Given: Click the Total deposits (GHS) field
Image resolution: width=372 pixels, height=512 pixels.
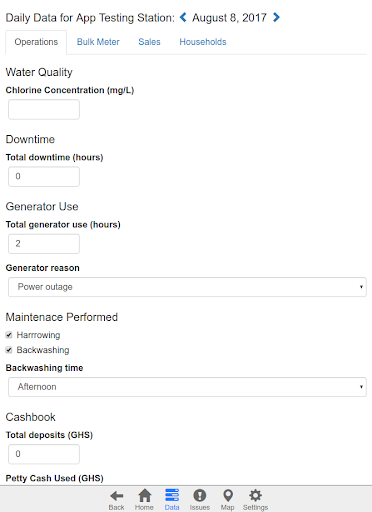Looking at the screenshot, I should [x=44, y=454].
